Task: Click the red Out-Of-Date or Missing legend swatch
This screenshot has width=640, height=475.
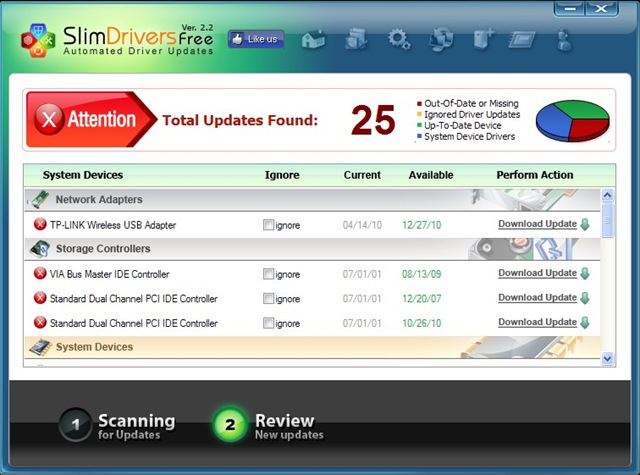Action: coord(419,104)
